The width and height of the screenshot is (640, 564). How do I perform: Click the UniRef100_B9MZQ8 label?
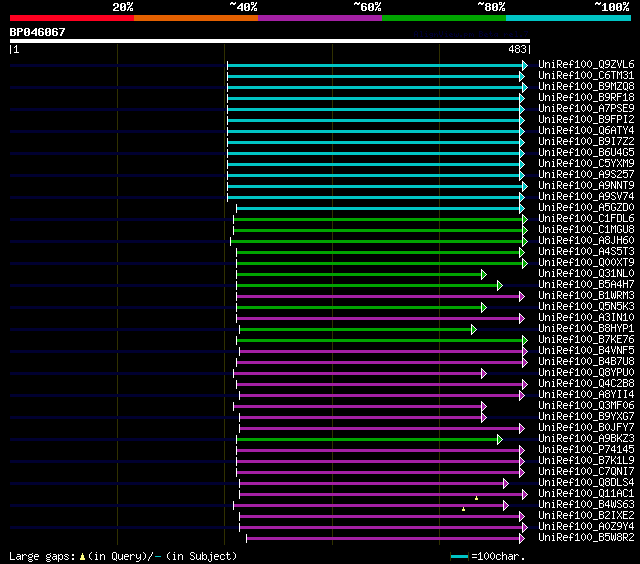[586, 87]
